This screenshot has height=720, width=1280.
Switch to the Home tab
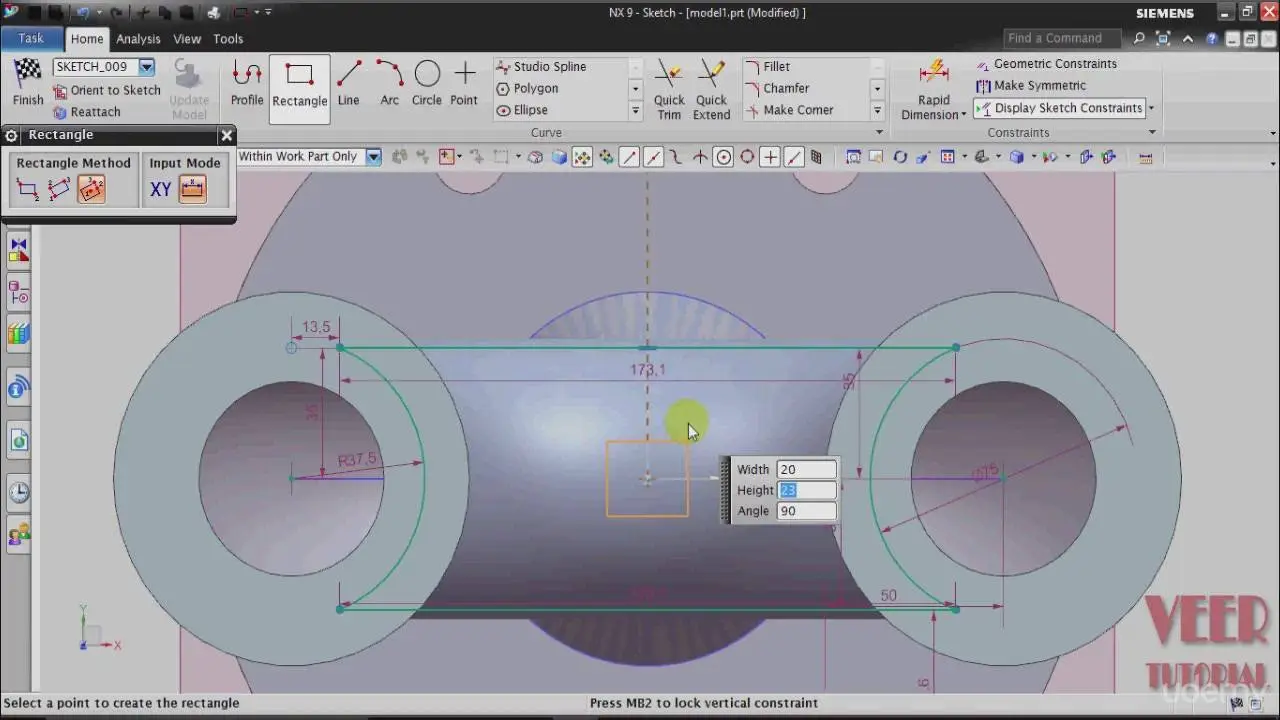87,39
